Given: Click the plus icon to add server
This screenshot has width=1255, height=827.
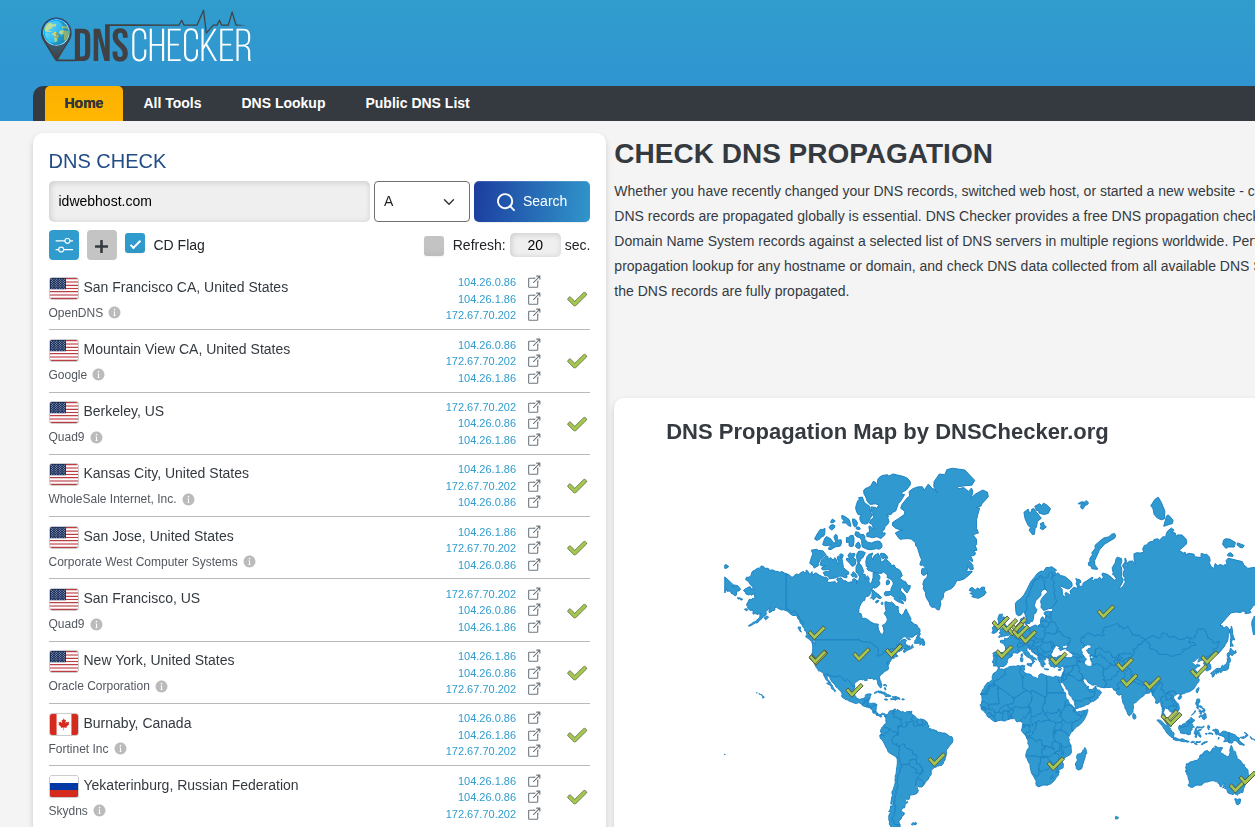Looking at the screenshot, I should [102, 245].
